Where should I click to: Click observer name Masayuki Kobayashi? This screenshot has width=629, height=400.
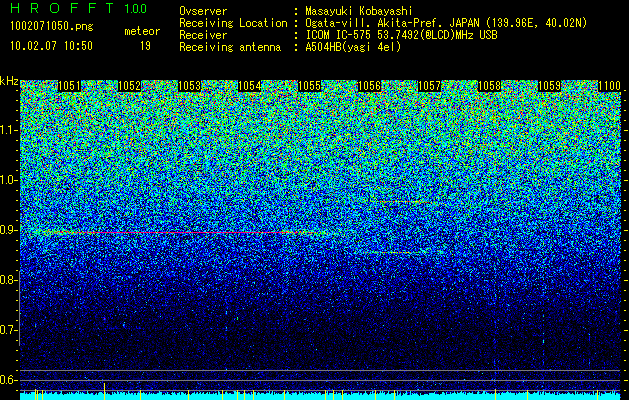[x=358, y=11]
